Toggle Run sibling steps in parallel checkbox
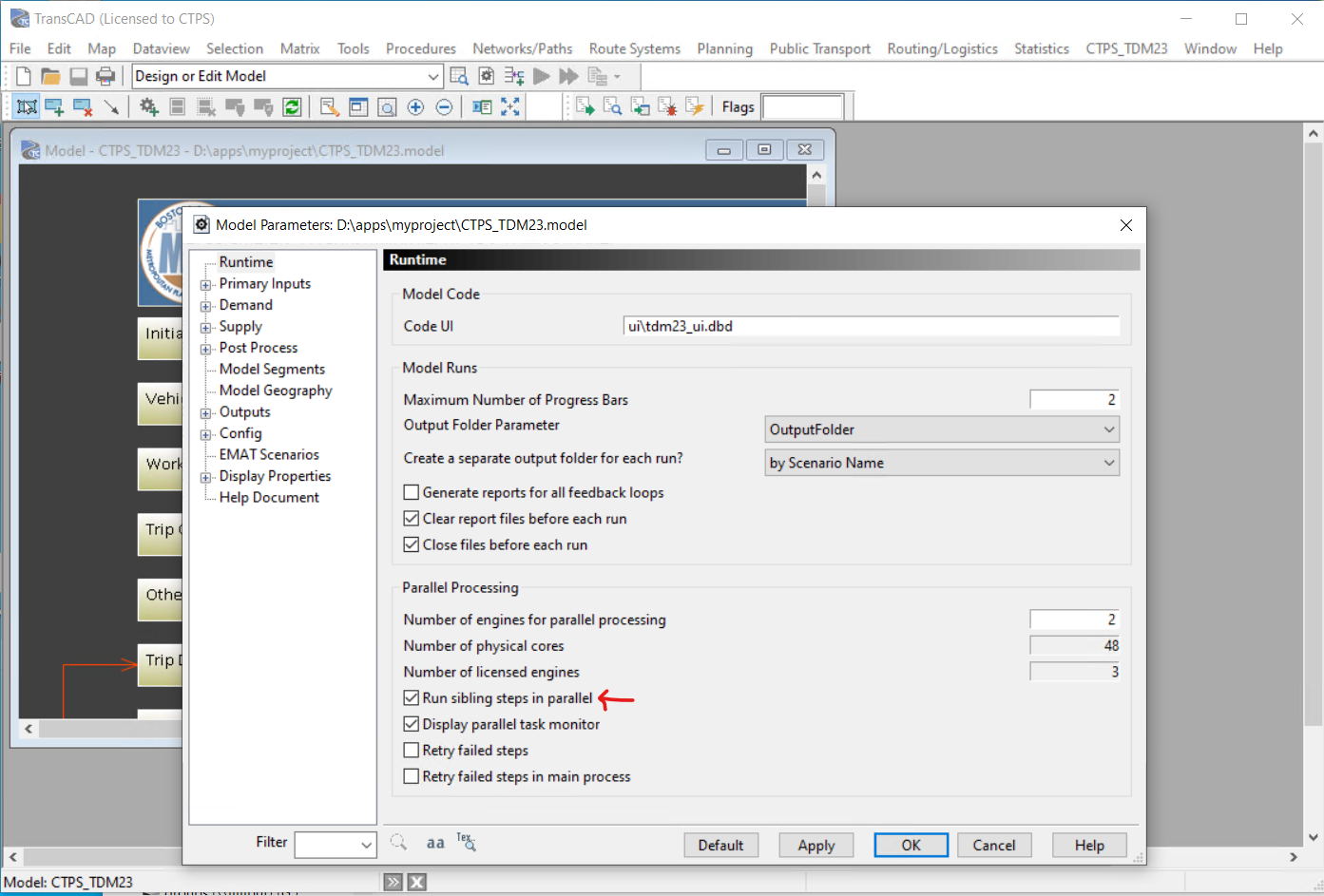Screen dimensions: 1324x896 coord(412,697)
